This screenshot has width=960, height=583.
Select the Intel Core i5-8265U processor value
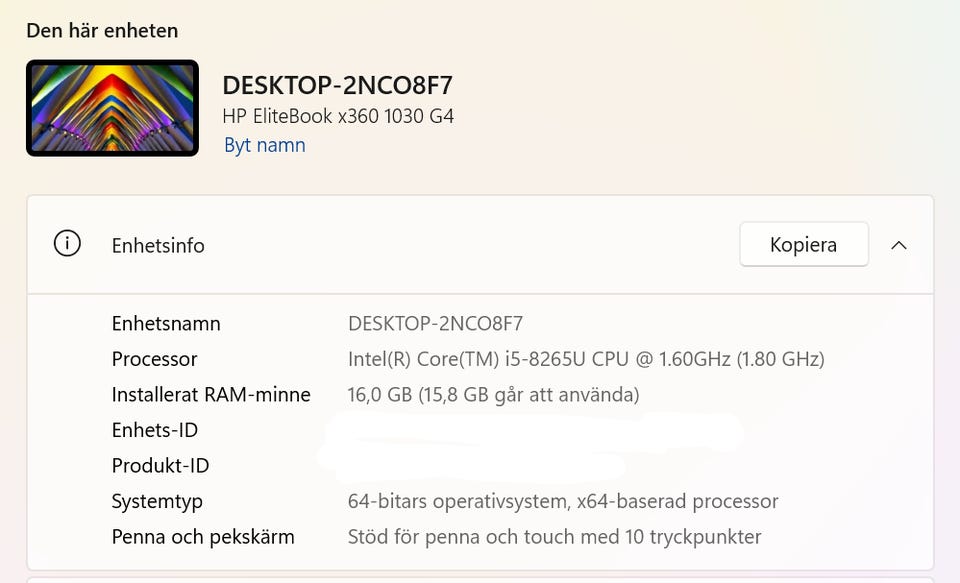click(585, 359)
